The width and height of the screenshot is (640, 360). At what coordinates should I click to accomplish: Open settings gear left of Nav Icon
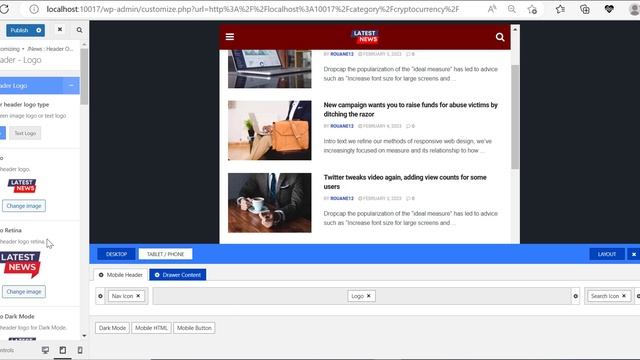pyautogui.click(x=100, y=296)
